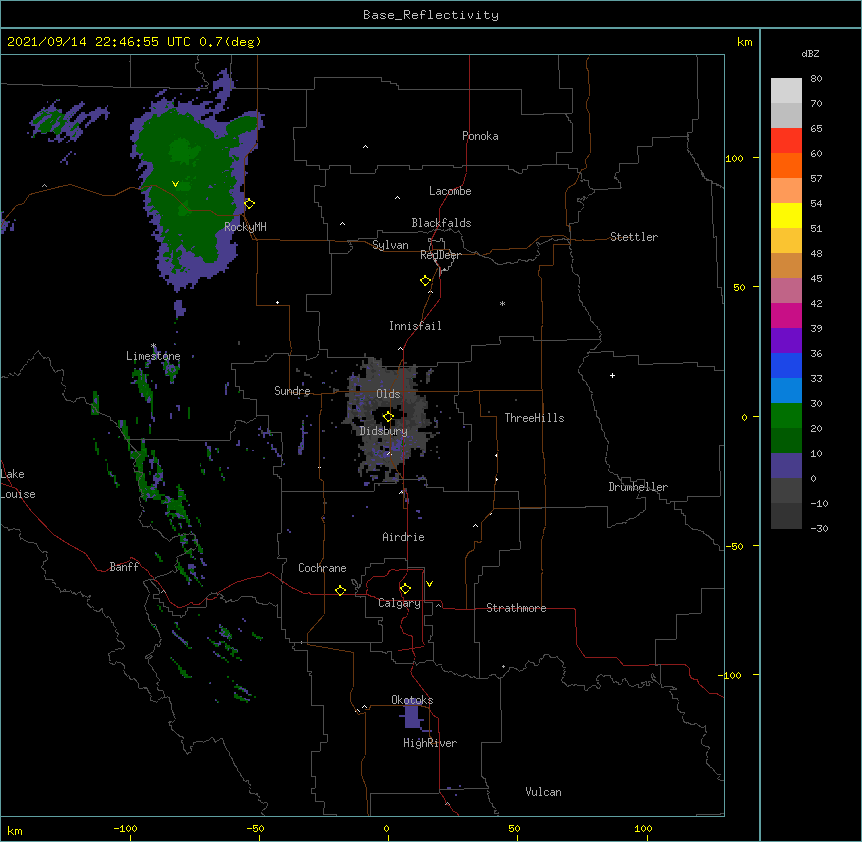
Task: Click the Lake Louise label at left edge
Action: click(x=16, y=484)
